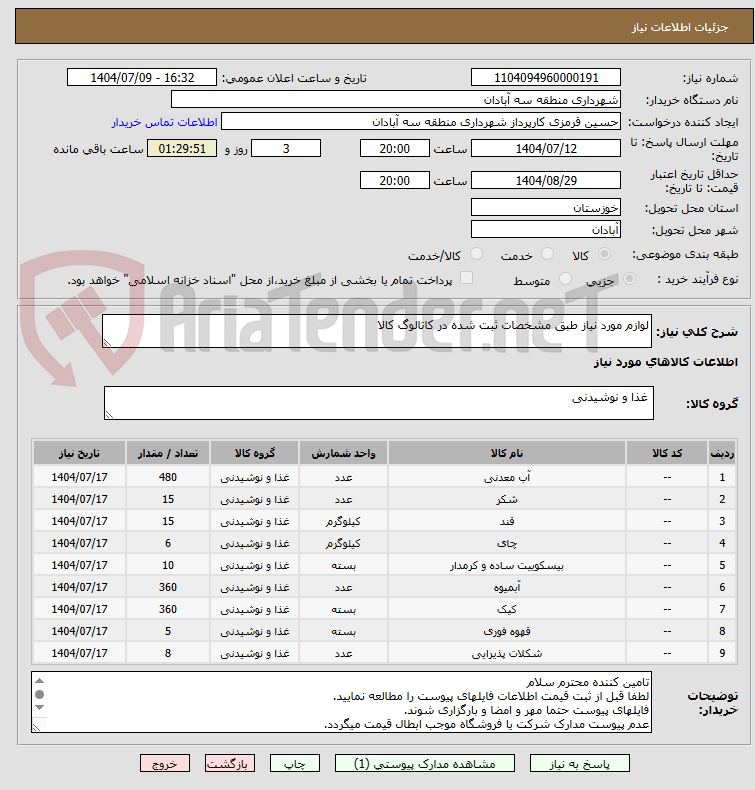Screen dimensions: 755x790
Task: Select the کالا radio button
Action: [604, 254]
